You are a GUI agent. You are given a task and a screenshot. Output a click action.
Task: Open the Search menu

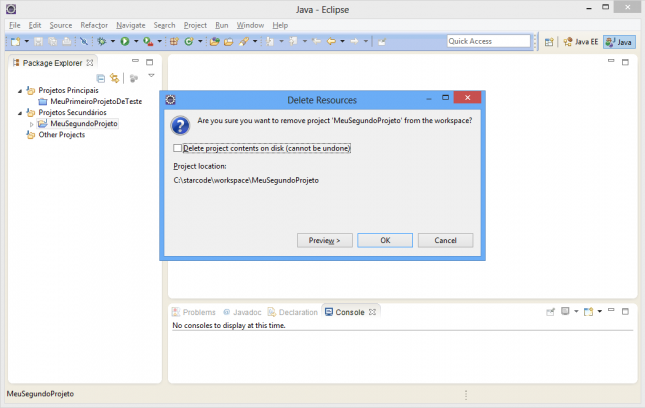pos(165,26)
